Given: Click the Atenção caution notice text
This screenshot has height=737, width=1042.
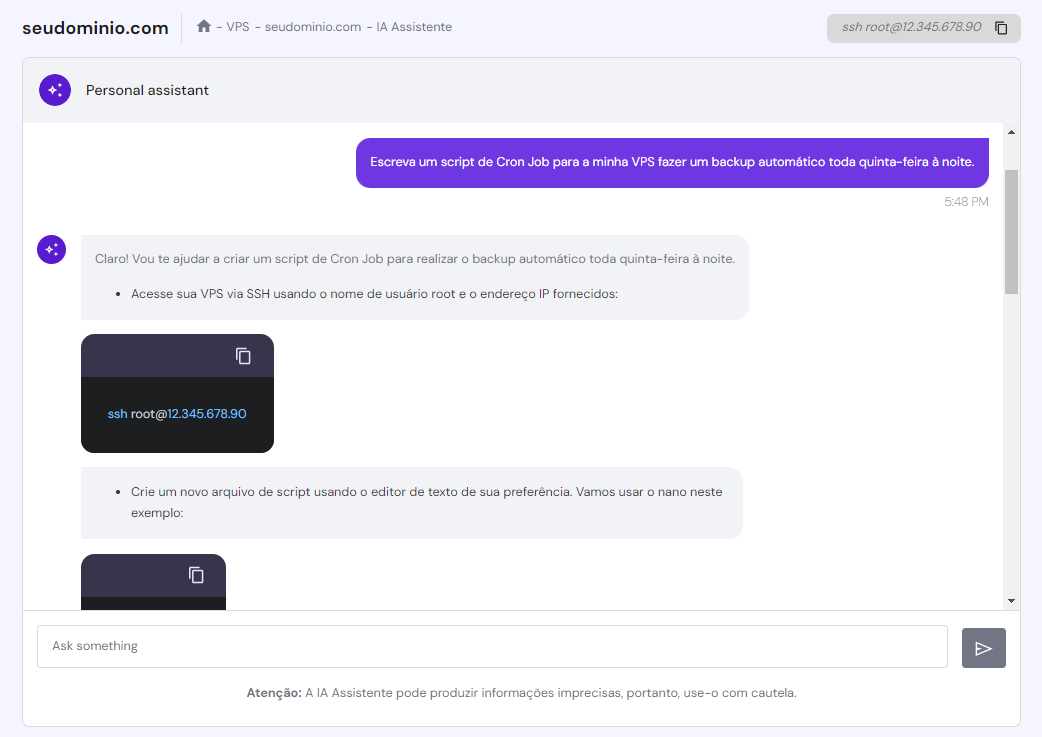Looking at the screenshot, I should point(520,692).
